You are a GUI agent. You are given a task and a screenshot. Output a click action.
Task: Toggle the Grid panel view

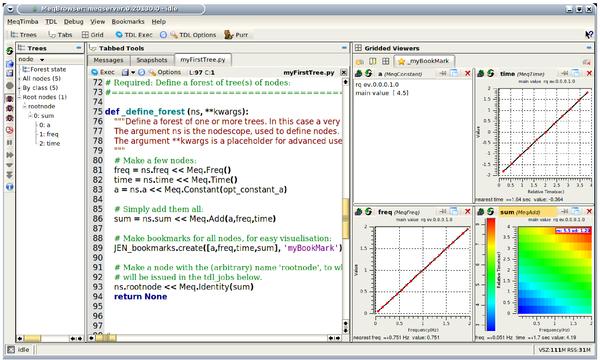[x=93, y=35]
